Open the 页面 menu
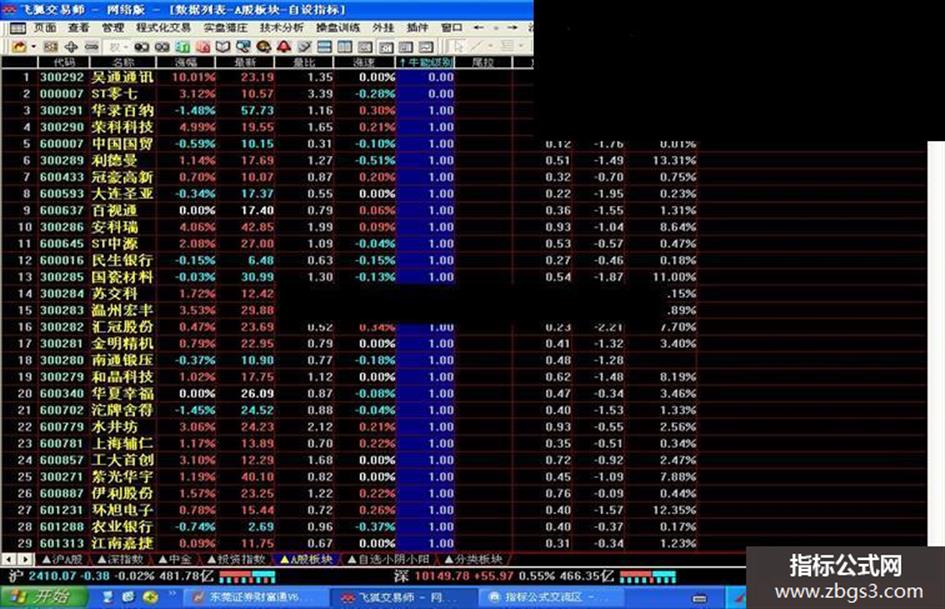 45,28
